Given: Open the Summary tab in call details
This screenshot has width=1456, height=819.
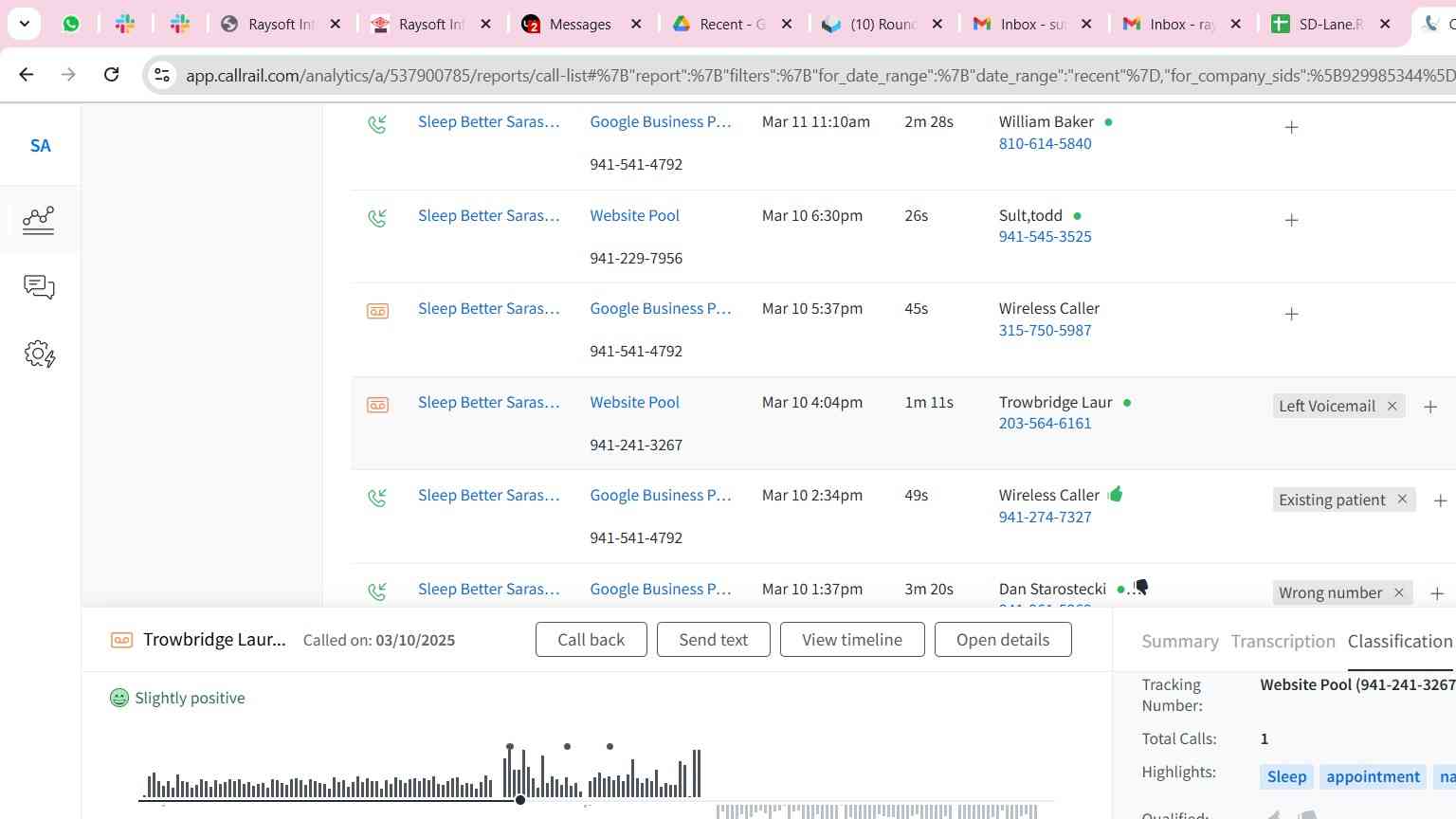Looking at the screenshot, I should coord(1180,642).
